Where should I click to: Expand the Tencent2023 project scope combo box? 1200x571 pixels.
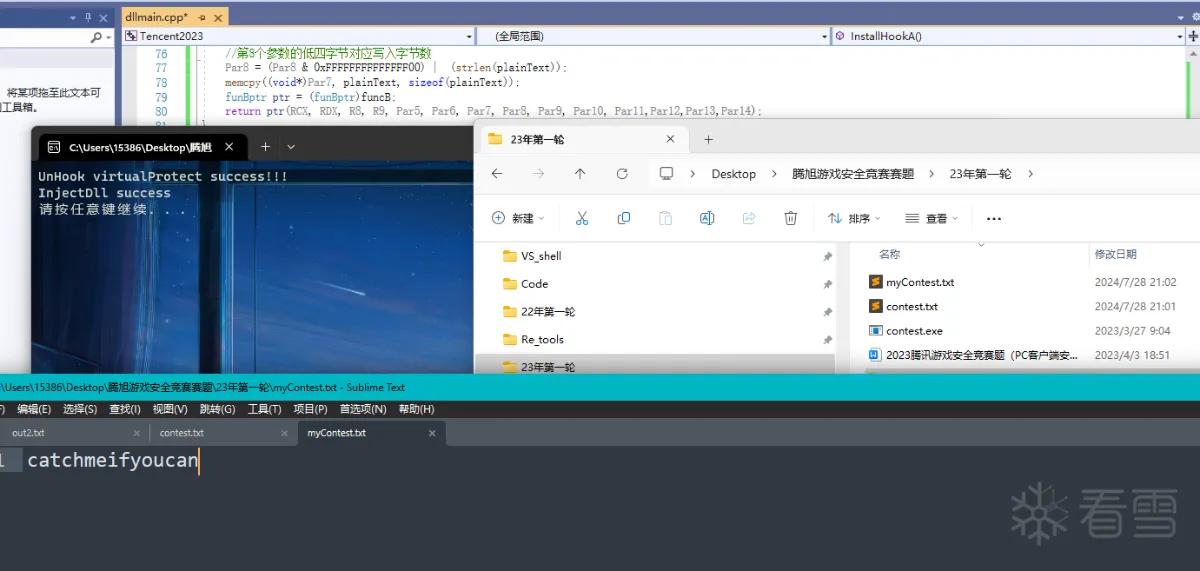(299, 36)
